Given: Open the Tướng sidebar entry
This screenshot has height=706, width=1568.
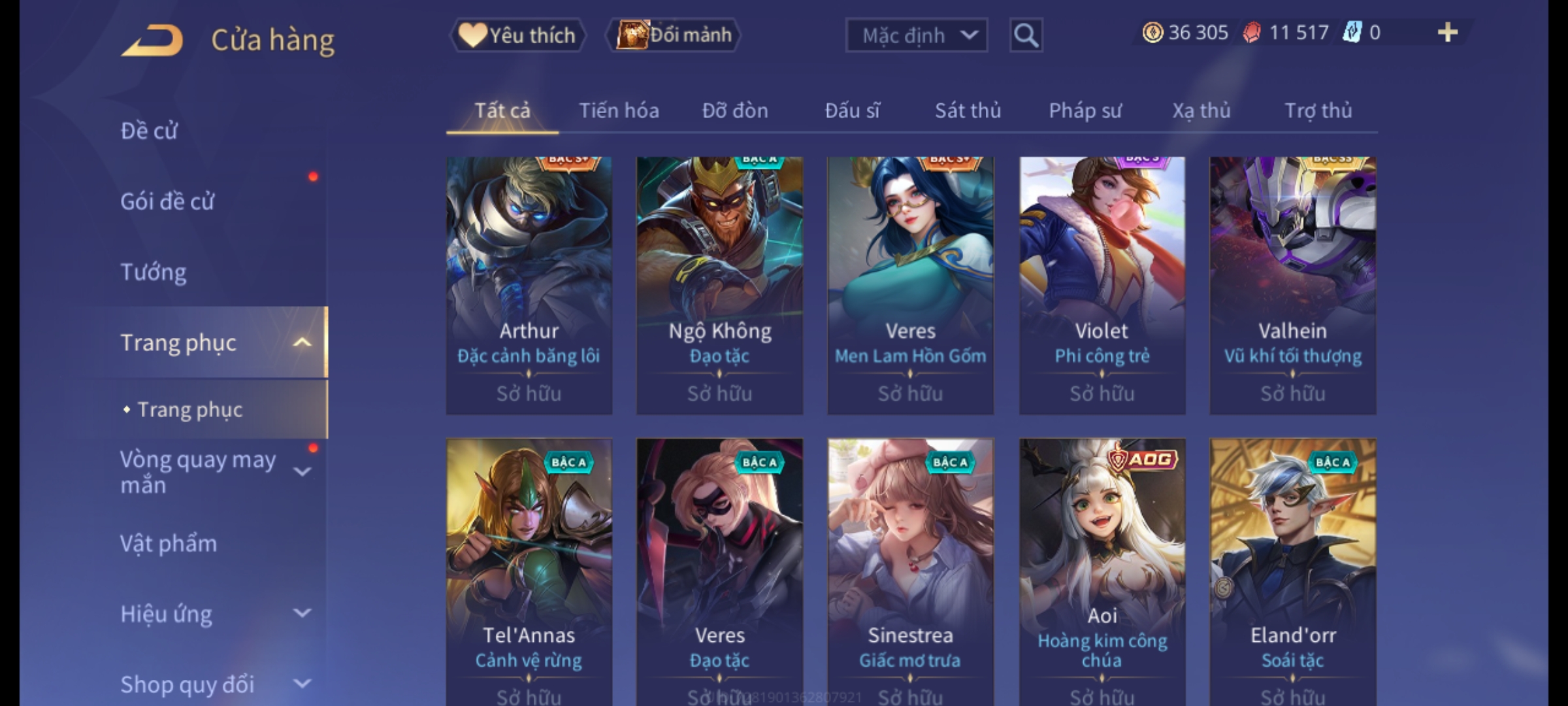Looking at the screenshot, I should pos(153,272).
